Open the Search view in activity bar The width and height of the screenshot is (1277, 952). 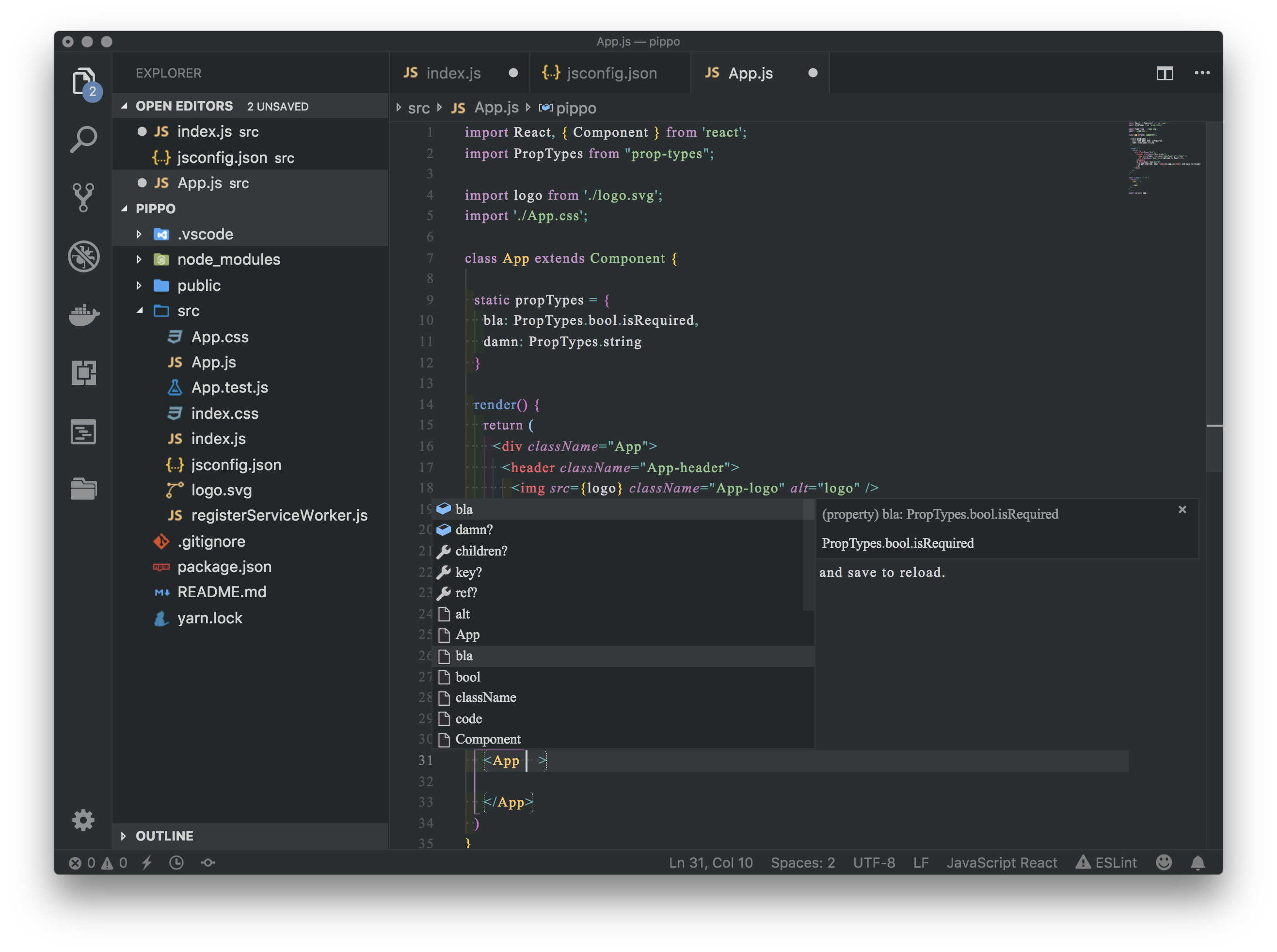coord(83,140)
